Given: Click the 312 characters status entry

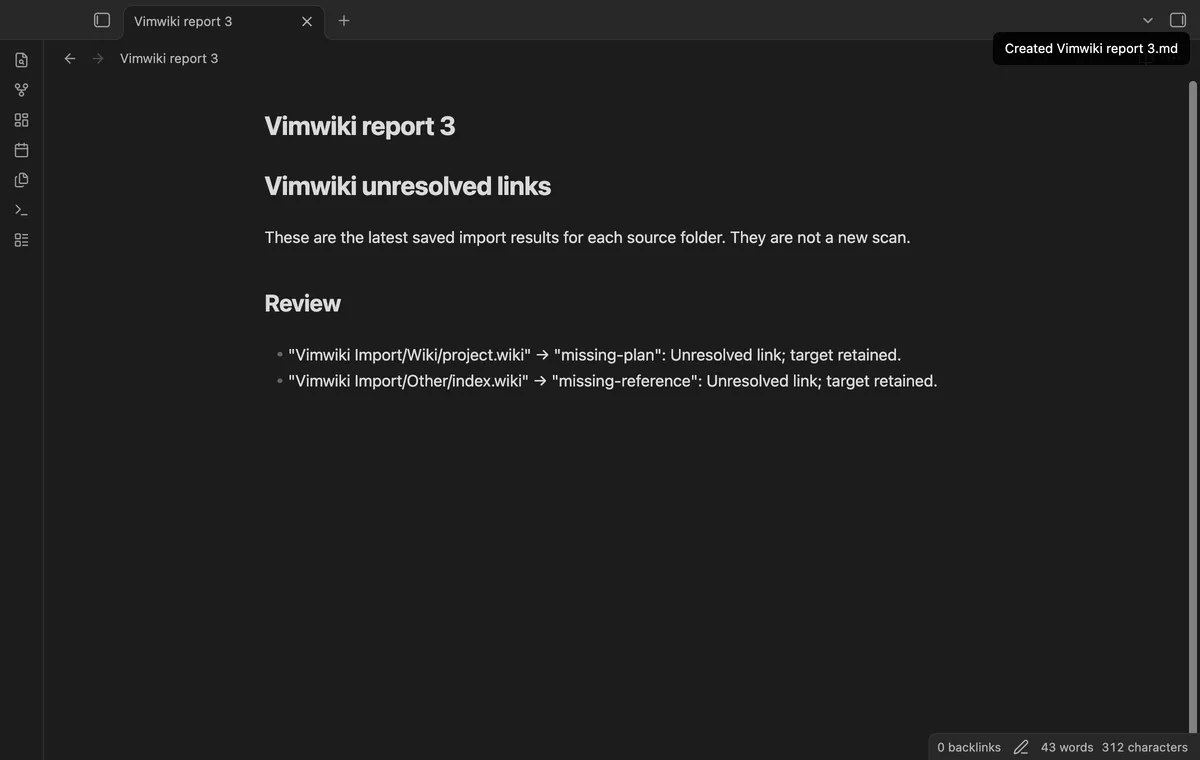Looking at the screenshot, I should click(x=1145, y=747).
